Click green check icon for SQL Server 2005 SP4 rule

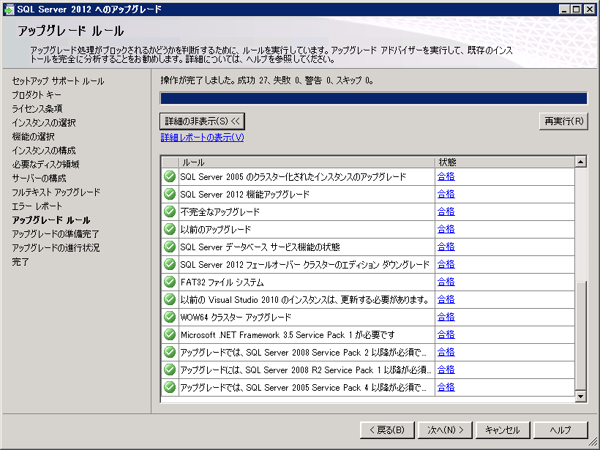click(x=170, y=387)
